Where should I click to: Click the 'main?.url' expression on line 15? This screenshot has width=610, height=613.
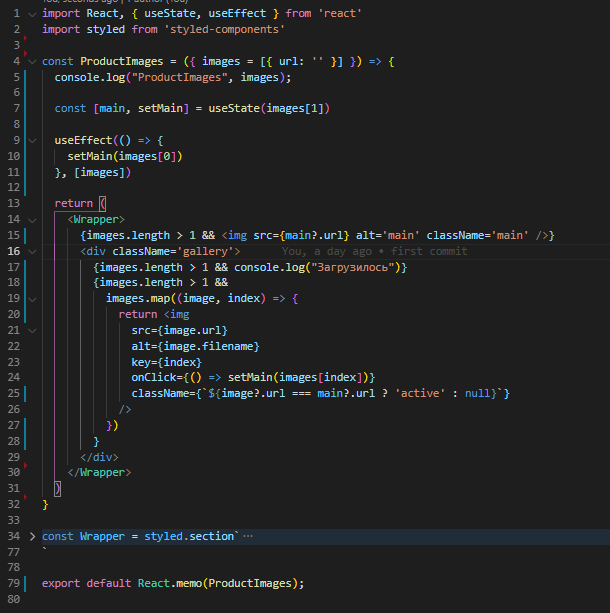[x=314, y=235]
